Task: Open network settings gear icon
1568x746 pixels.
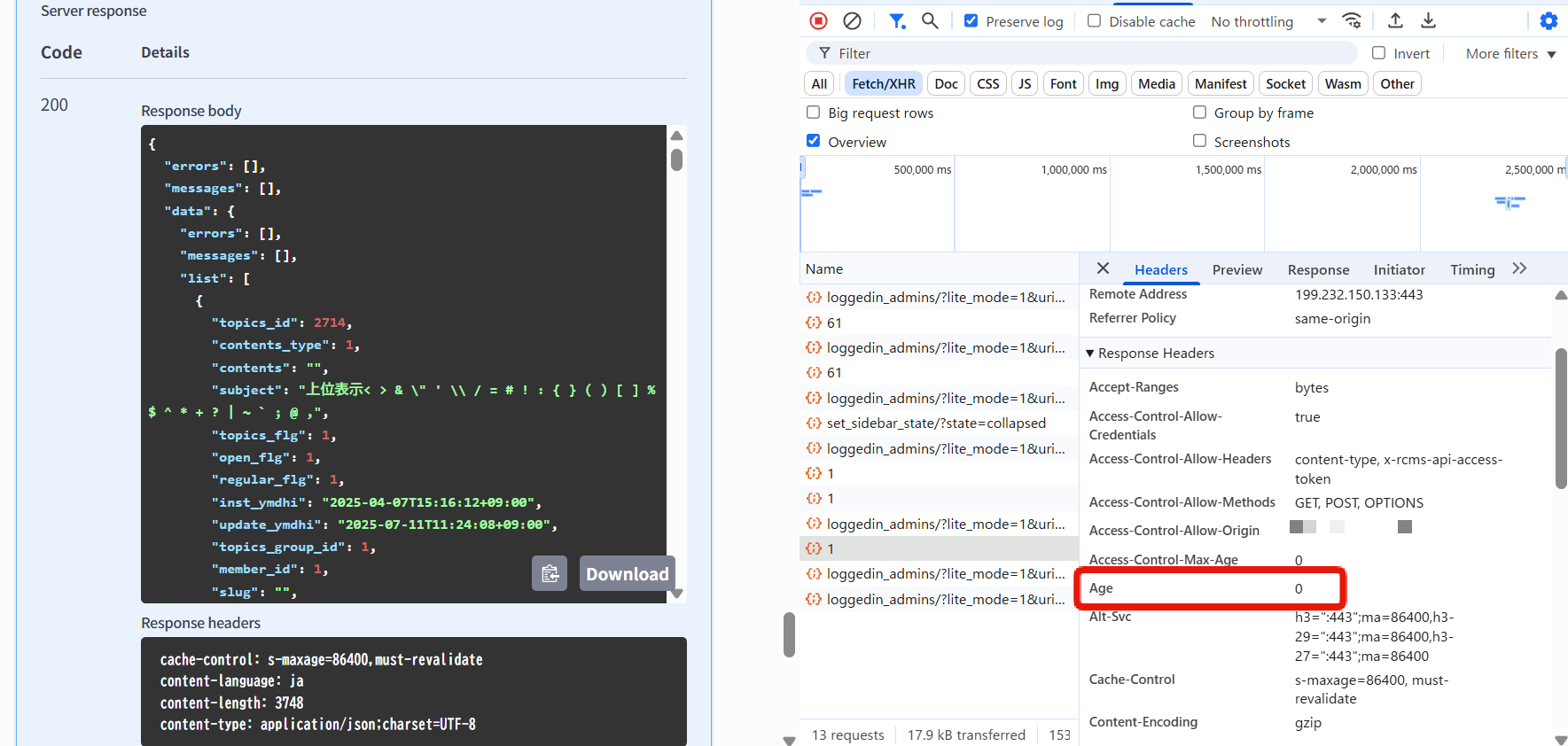Action: pos(1548,21)
